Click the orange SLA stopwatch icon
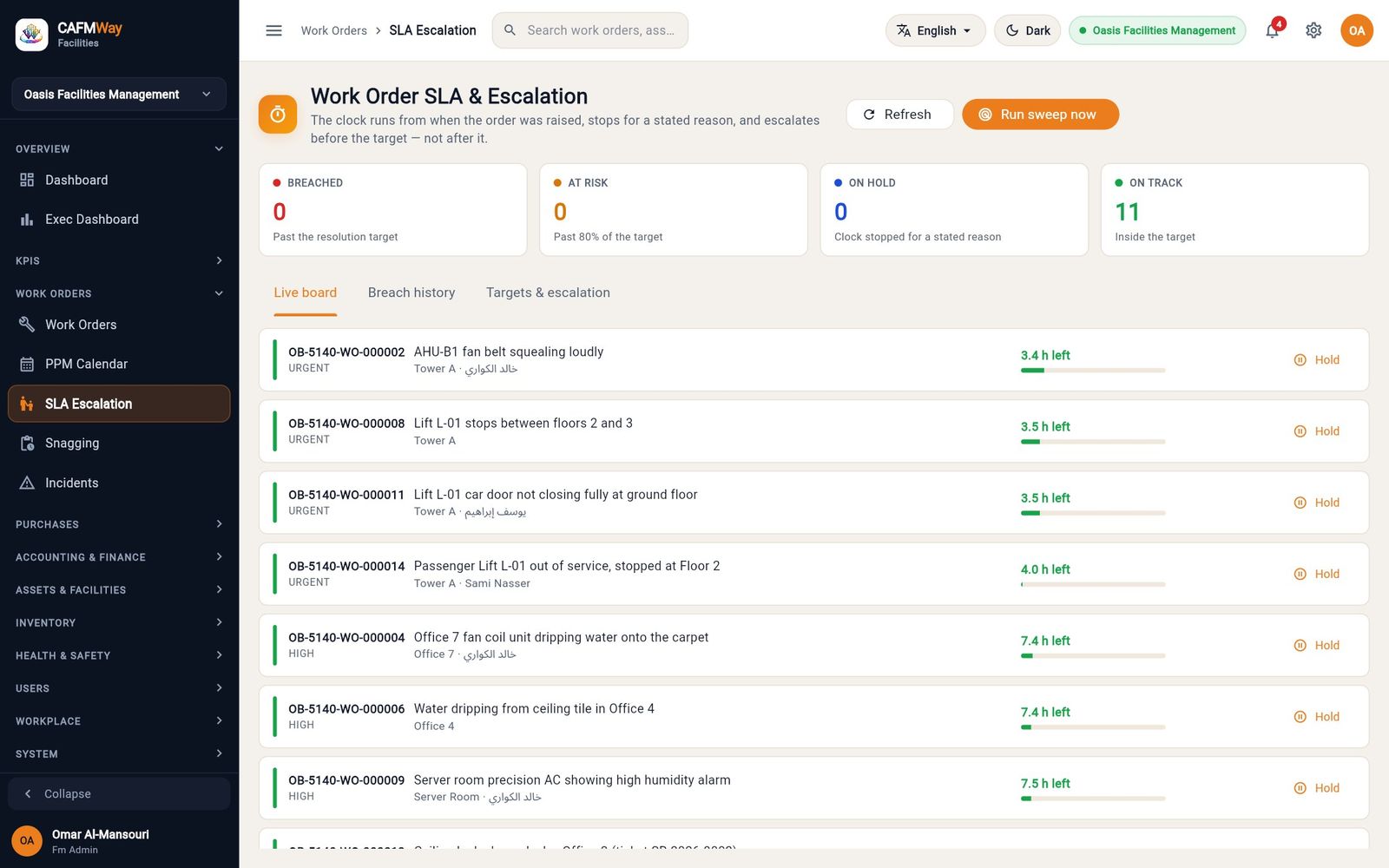The image size is (1389, 868). pyautogui.click(x=278, y=115)
